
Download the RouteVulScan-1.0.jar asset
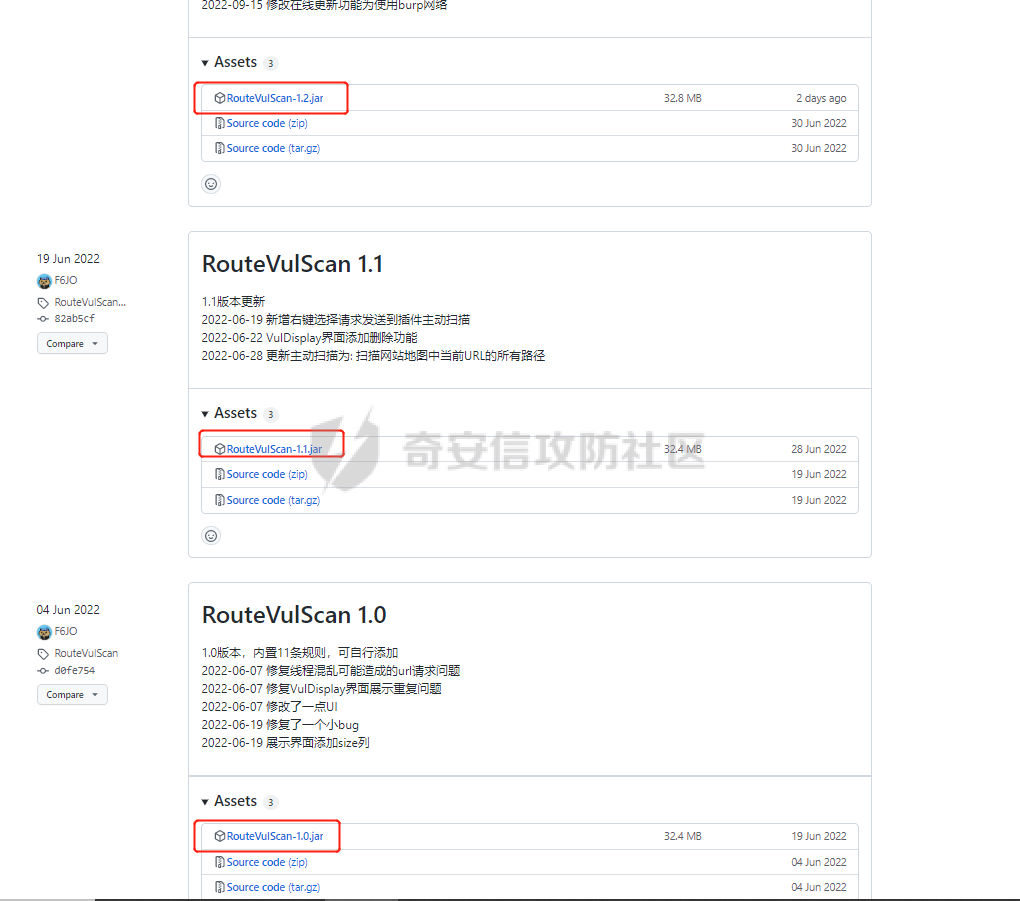(275, 836)
